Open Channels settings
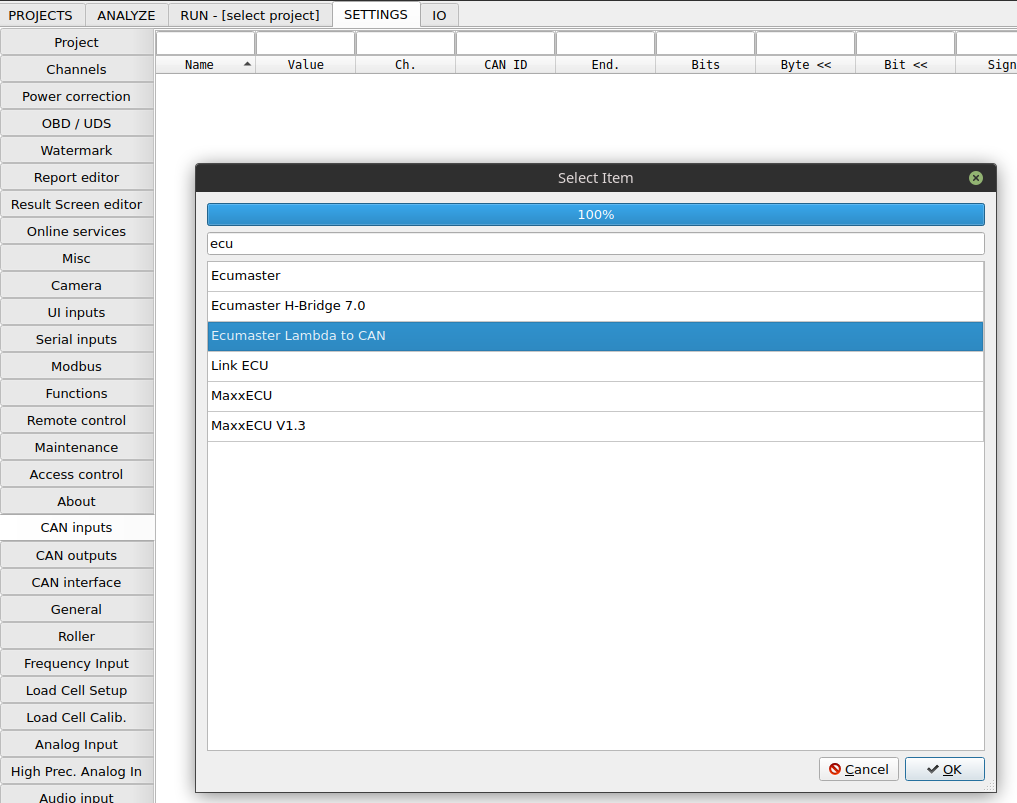 pyautogui.click(x=77, y=69)
